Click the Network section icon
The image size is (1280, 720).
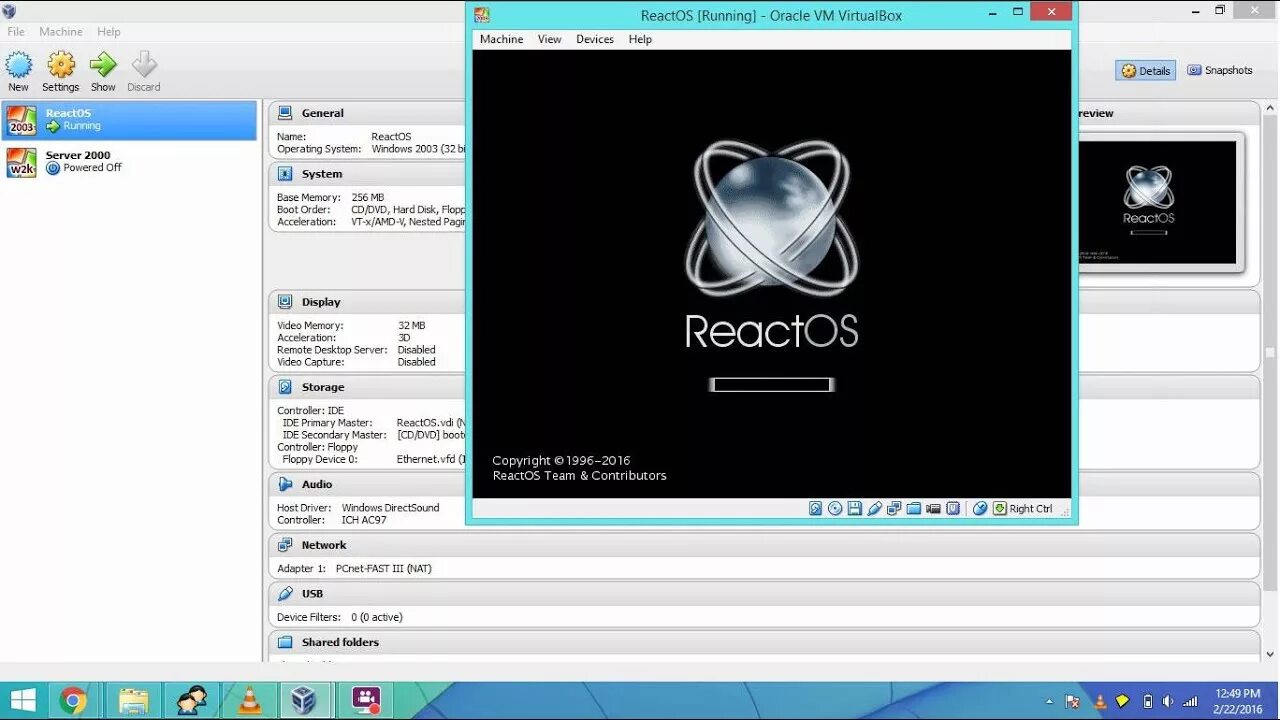285,545
